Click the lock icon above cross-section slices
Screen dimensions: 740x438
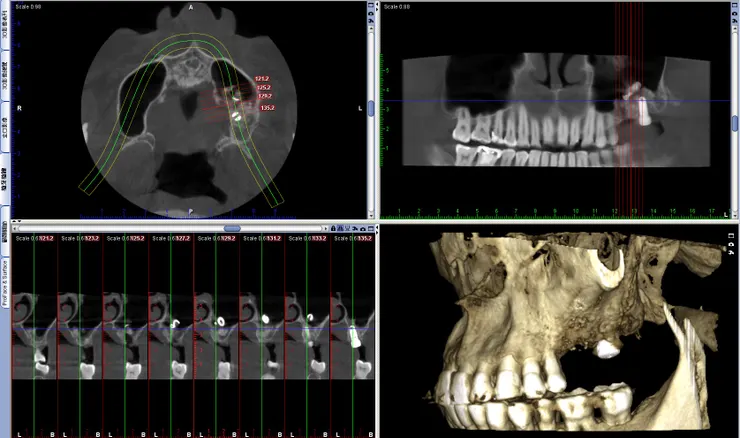(333, 228)
